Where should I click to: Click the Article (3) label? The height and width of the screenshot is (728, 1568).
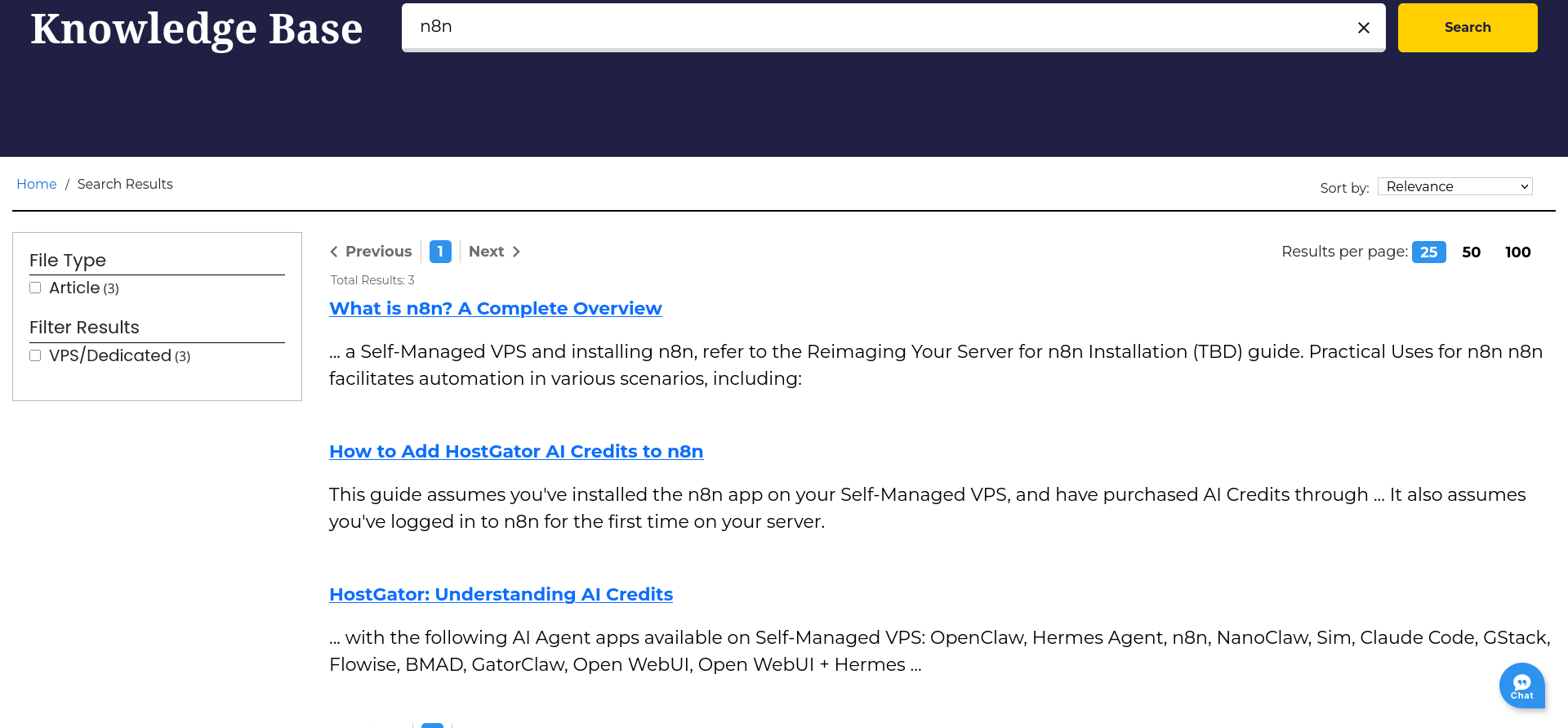tap(84, 288)
